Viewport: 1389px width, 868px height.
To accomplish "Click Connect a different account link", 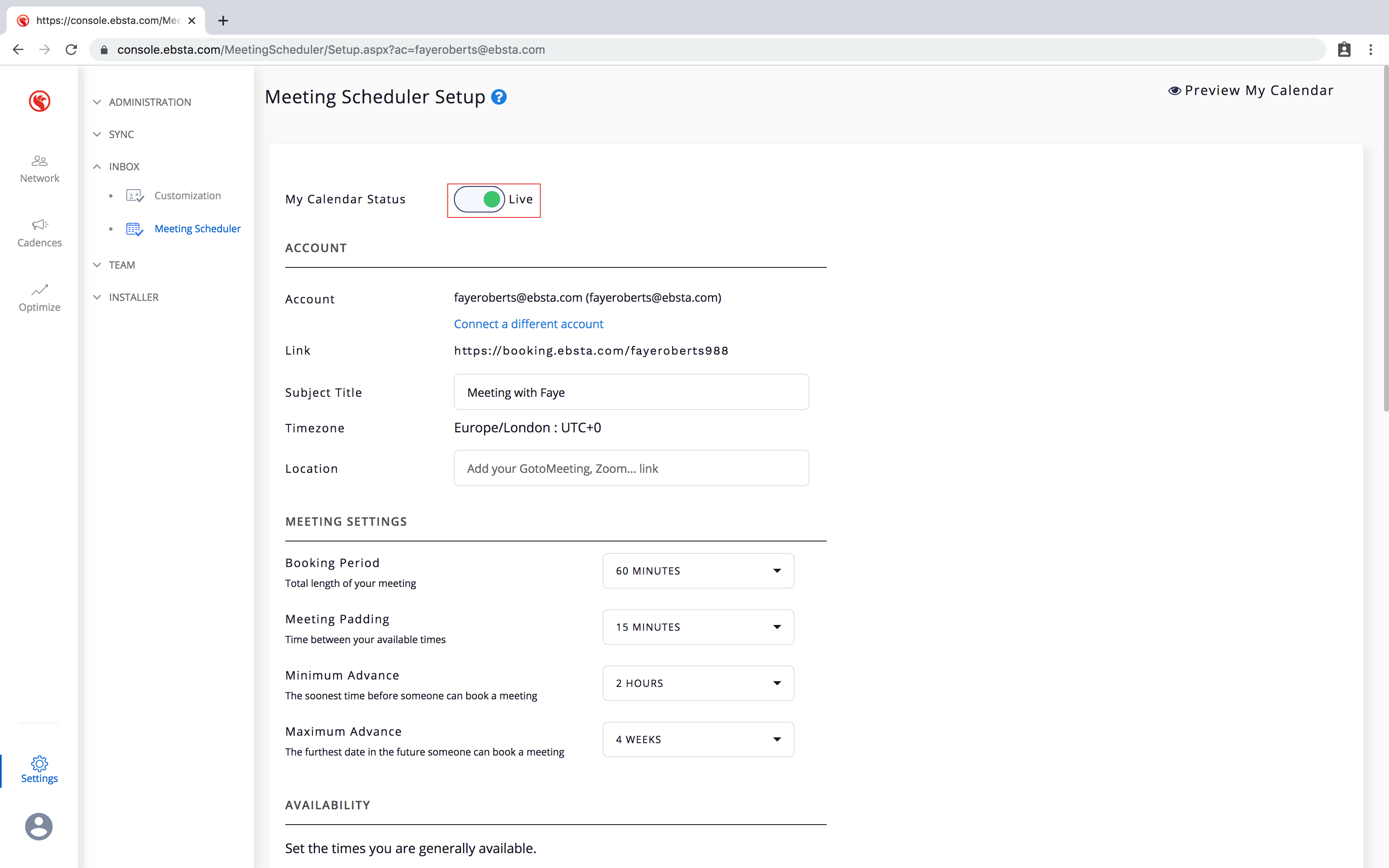I will (x=528, y=324).
